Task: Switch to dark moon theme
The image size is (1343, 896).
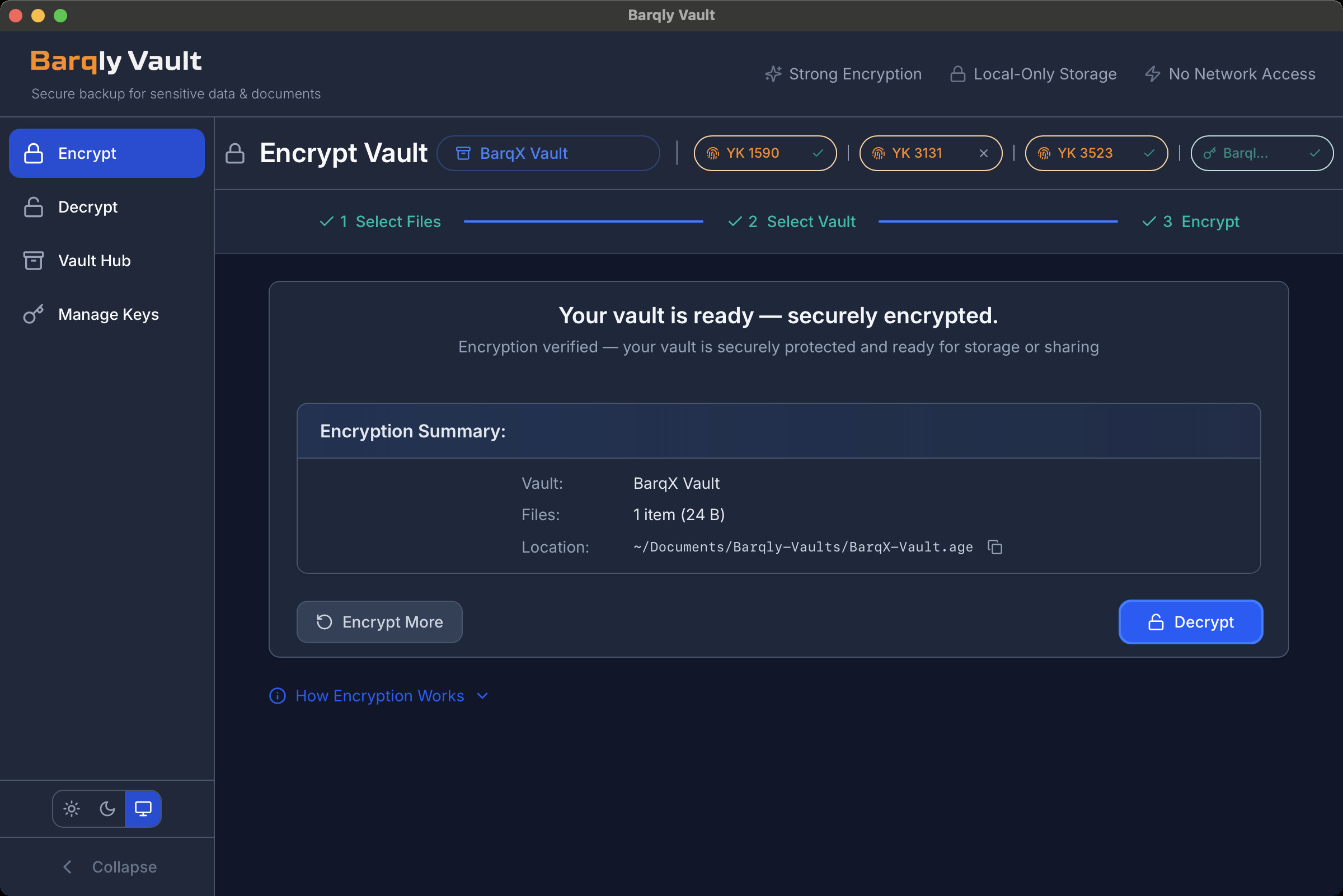Action: tap(107, 809)
